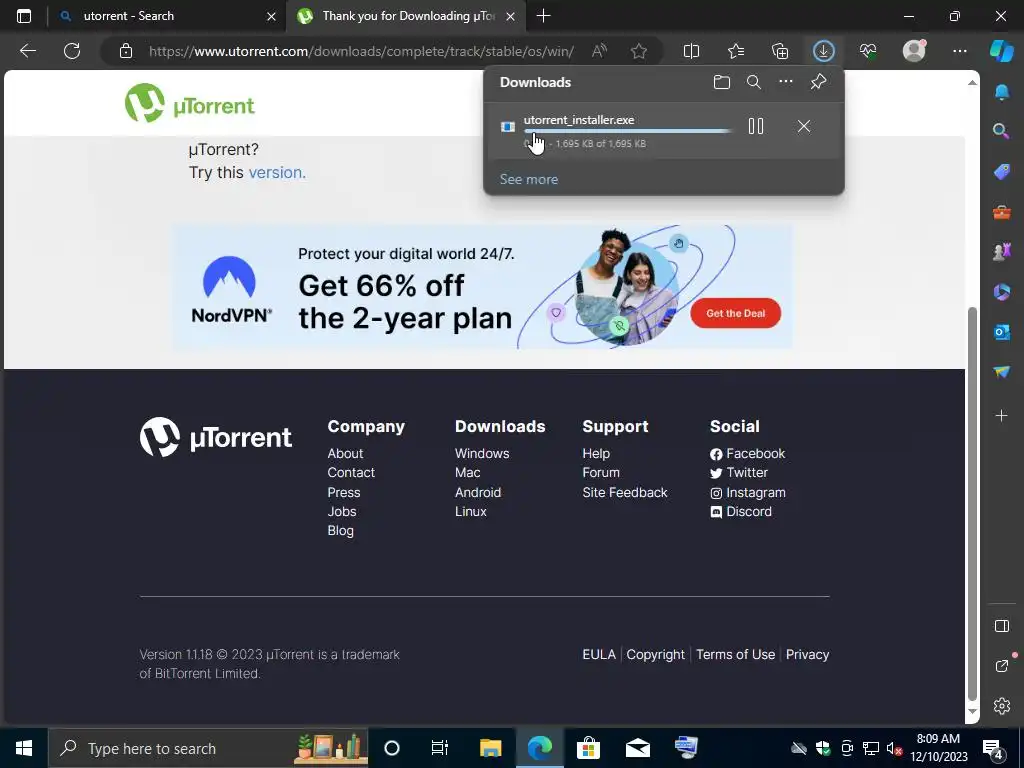Viewport: 1024px width, 768px height.
Task: Open the Mac downloads link
Action: [468, 472]
